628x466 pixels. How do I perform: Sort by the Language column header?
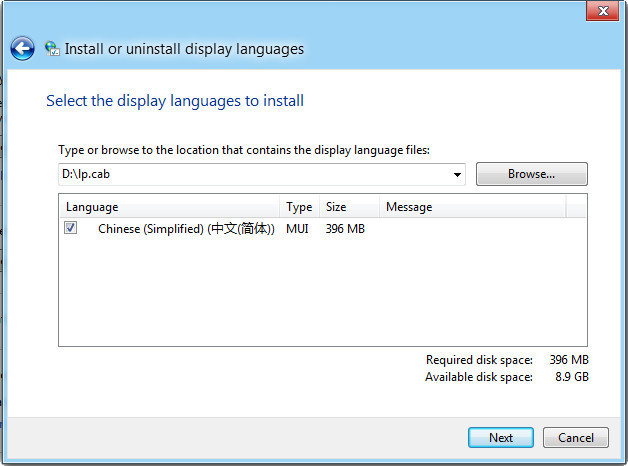click(169, 207)
